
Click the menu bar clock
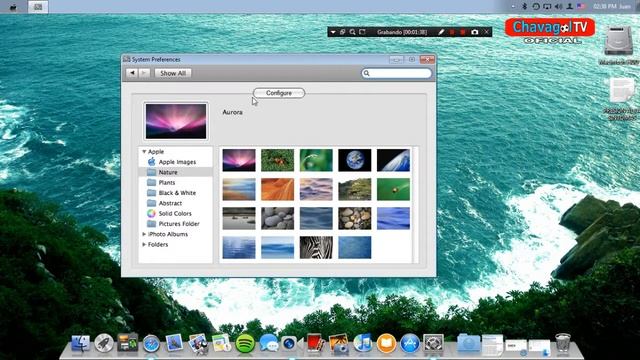604,7
